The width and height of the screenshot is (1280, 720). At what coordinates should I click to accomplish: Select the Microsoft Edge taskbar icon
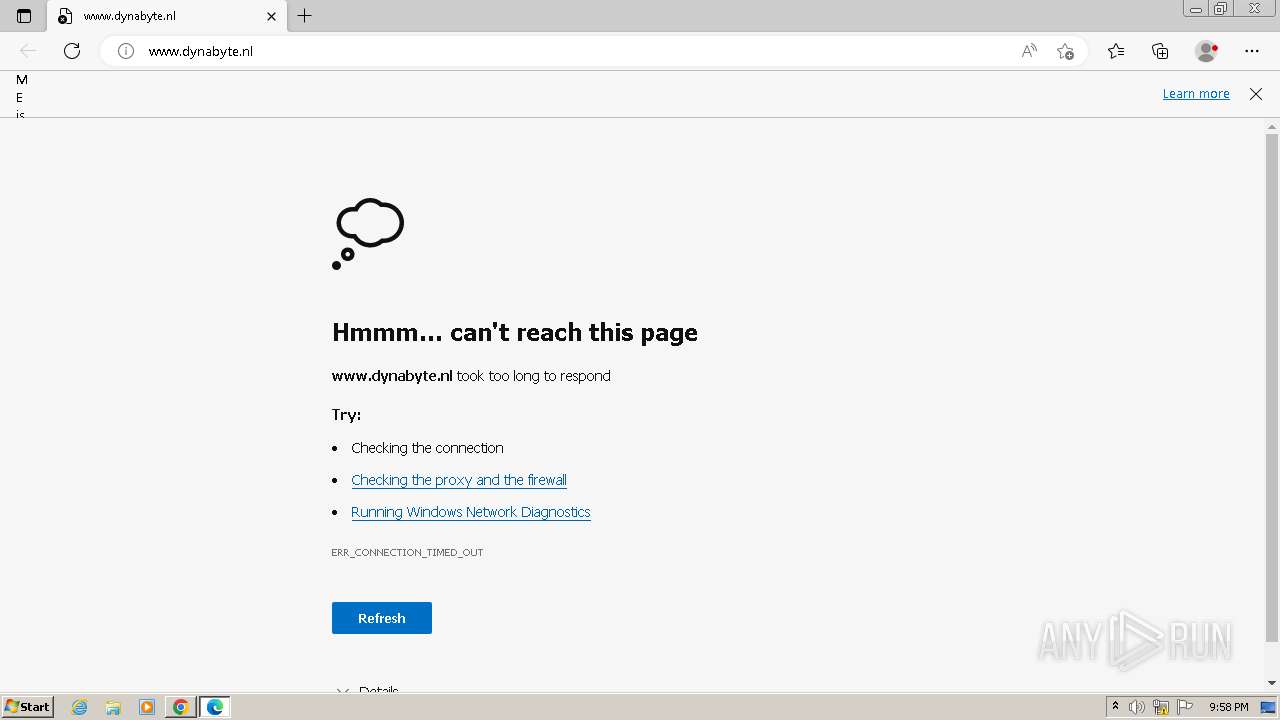pos(215,707)
